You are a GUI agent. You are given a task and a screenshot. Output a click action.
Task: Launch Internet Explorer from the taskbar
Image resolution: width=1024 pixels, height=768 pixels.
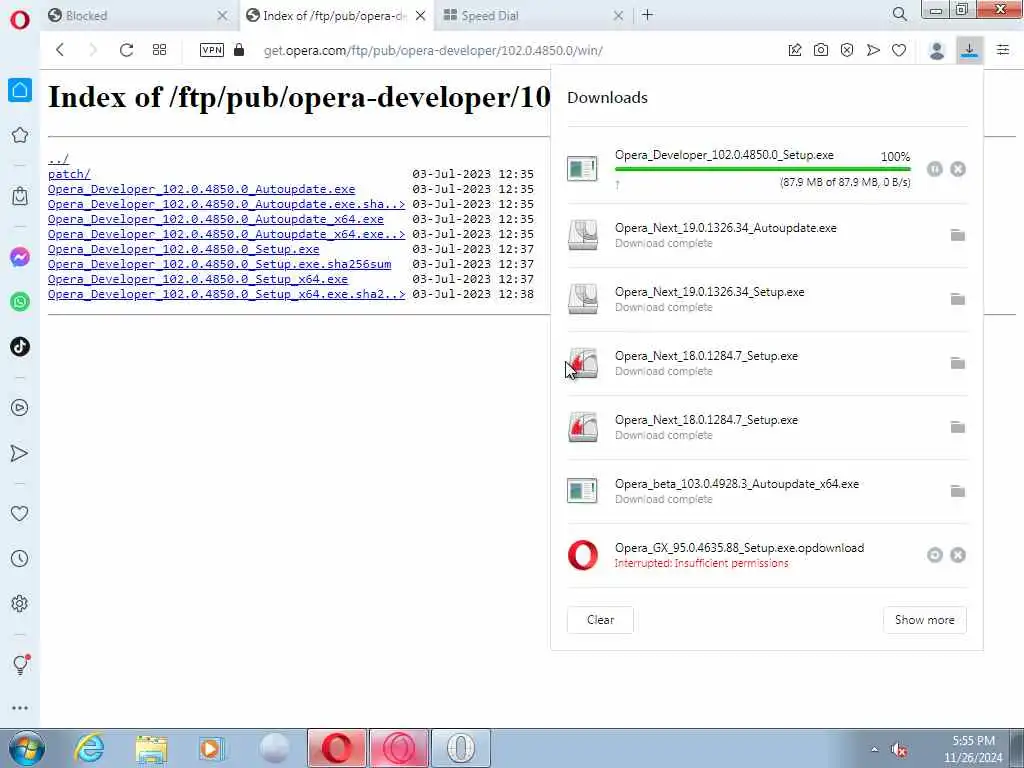click(x=88, y=748)
